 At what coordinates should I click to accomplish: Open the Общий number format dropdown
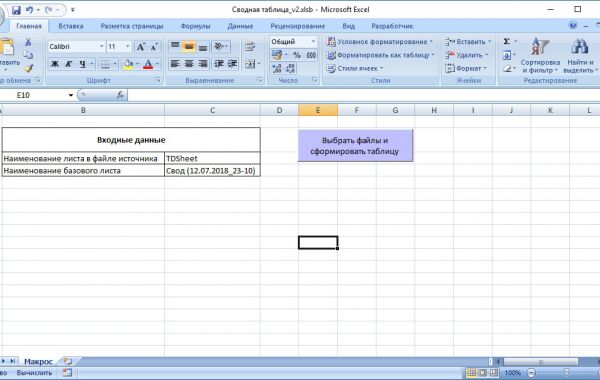pyautogui.click(x=313, y=42)
